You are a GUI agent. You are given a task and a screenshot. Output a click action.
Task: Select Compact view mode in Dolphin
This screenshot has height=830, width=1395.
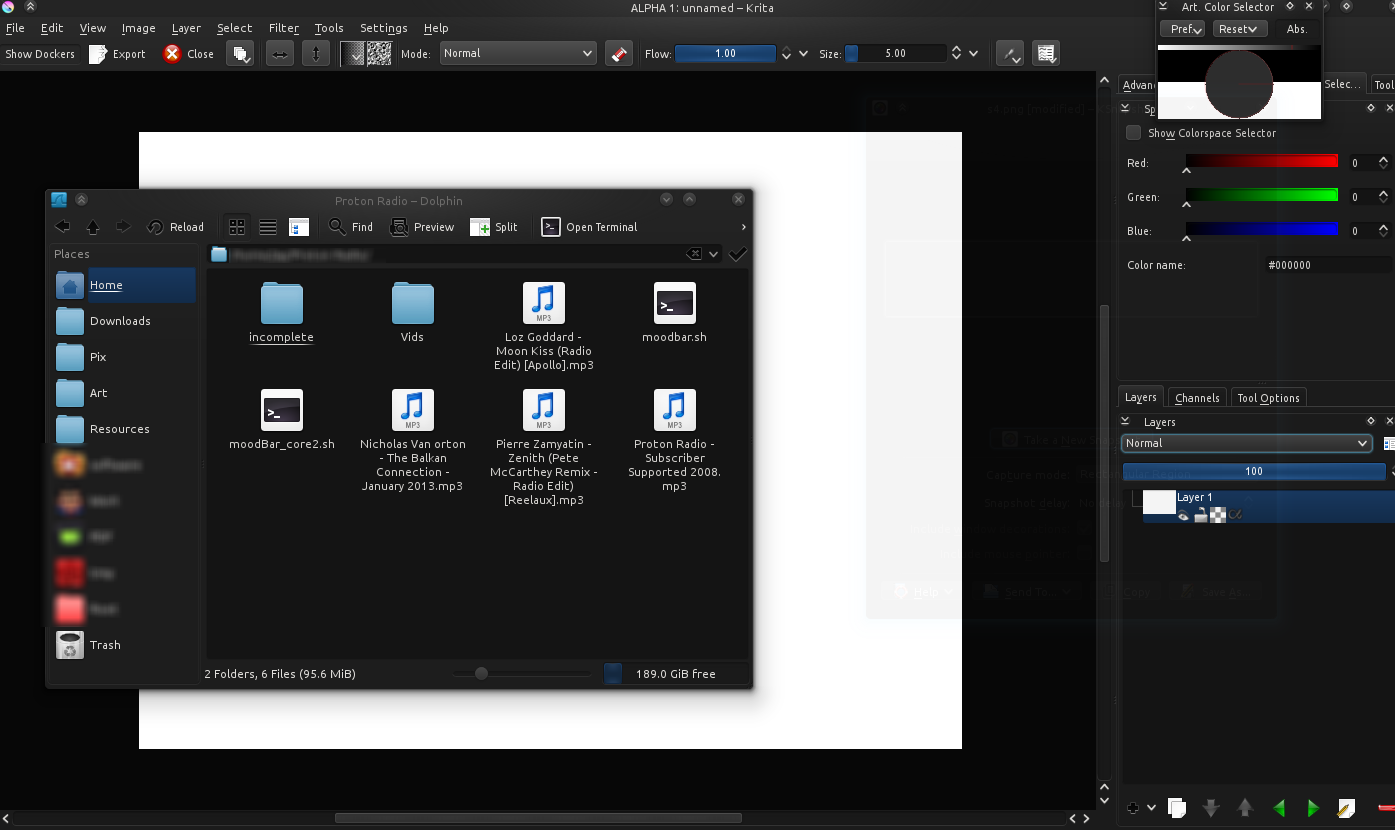click(268, 227)
